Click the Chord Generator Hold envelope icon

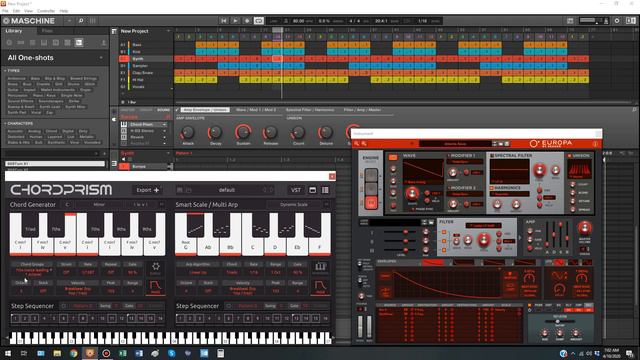[156, 287]
